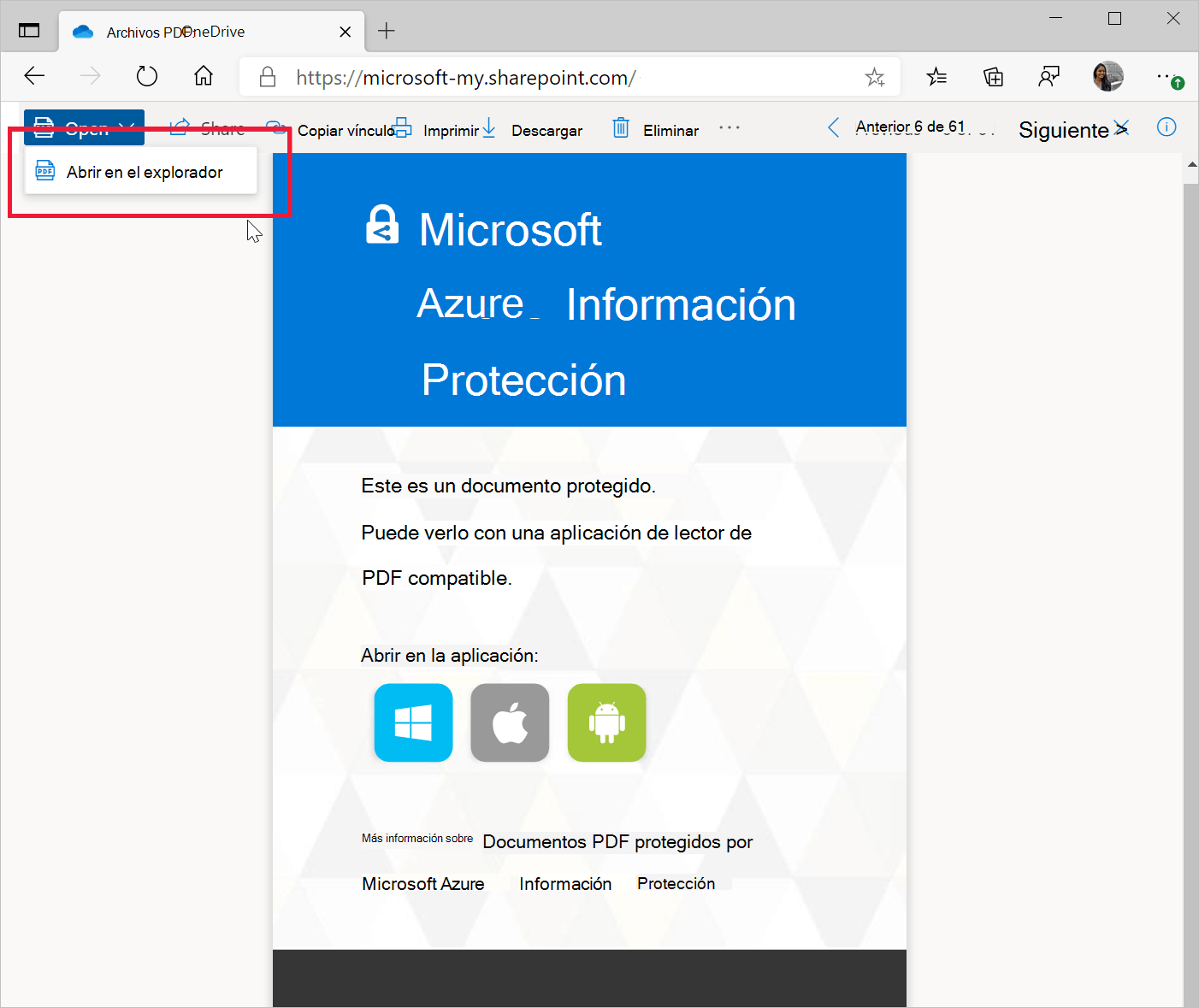Select the Share icon in the toolbar
This screenshot has width=1199, height=1008.
(x=179, y=127)
